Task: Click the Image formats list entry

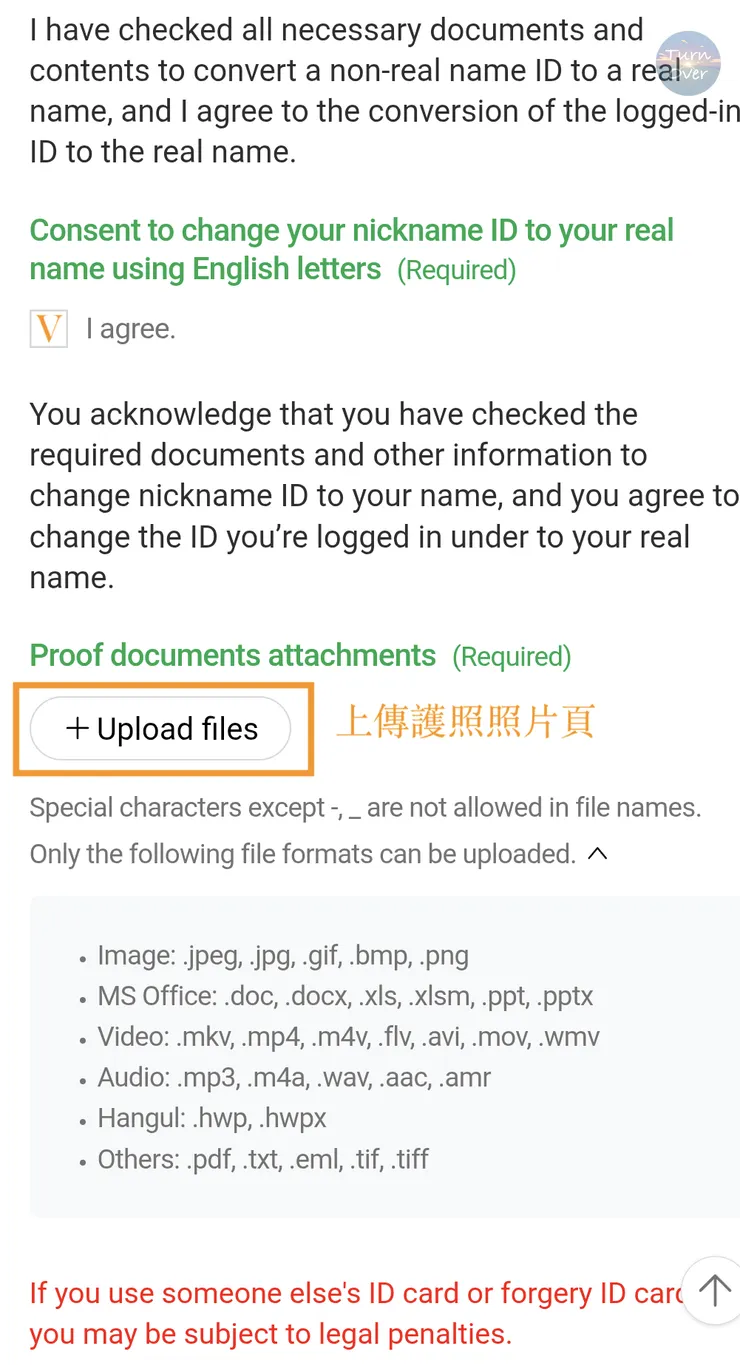Action: coord(283,956)
